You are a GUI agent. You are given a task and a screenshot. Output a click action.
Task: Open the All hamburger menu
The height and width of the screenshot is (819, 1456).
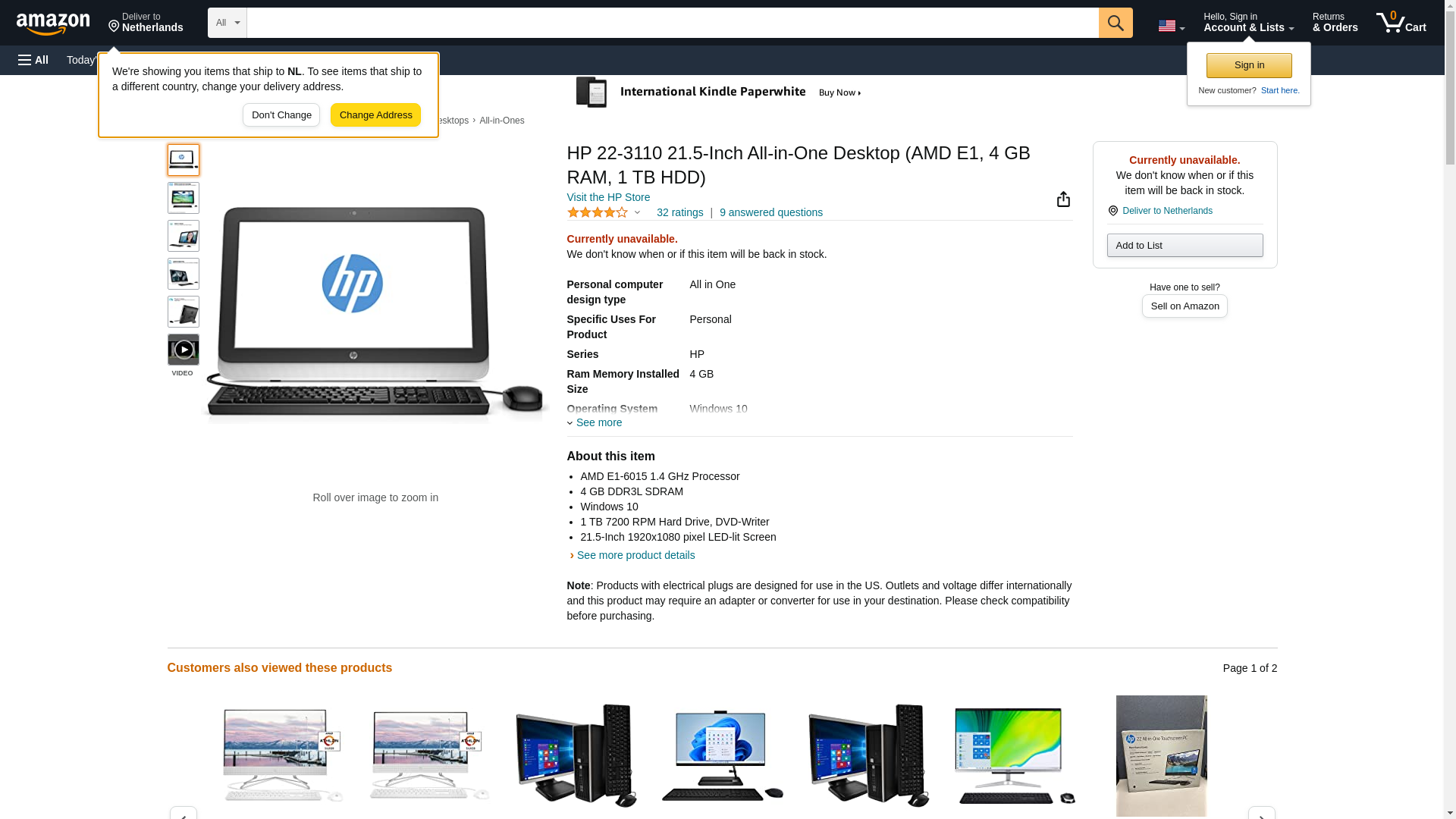point(33,60)
